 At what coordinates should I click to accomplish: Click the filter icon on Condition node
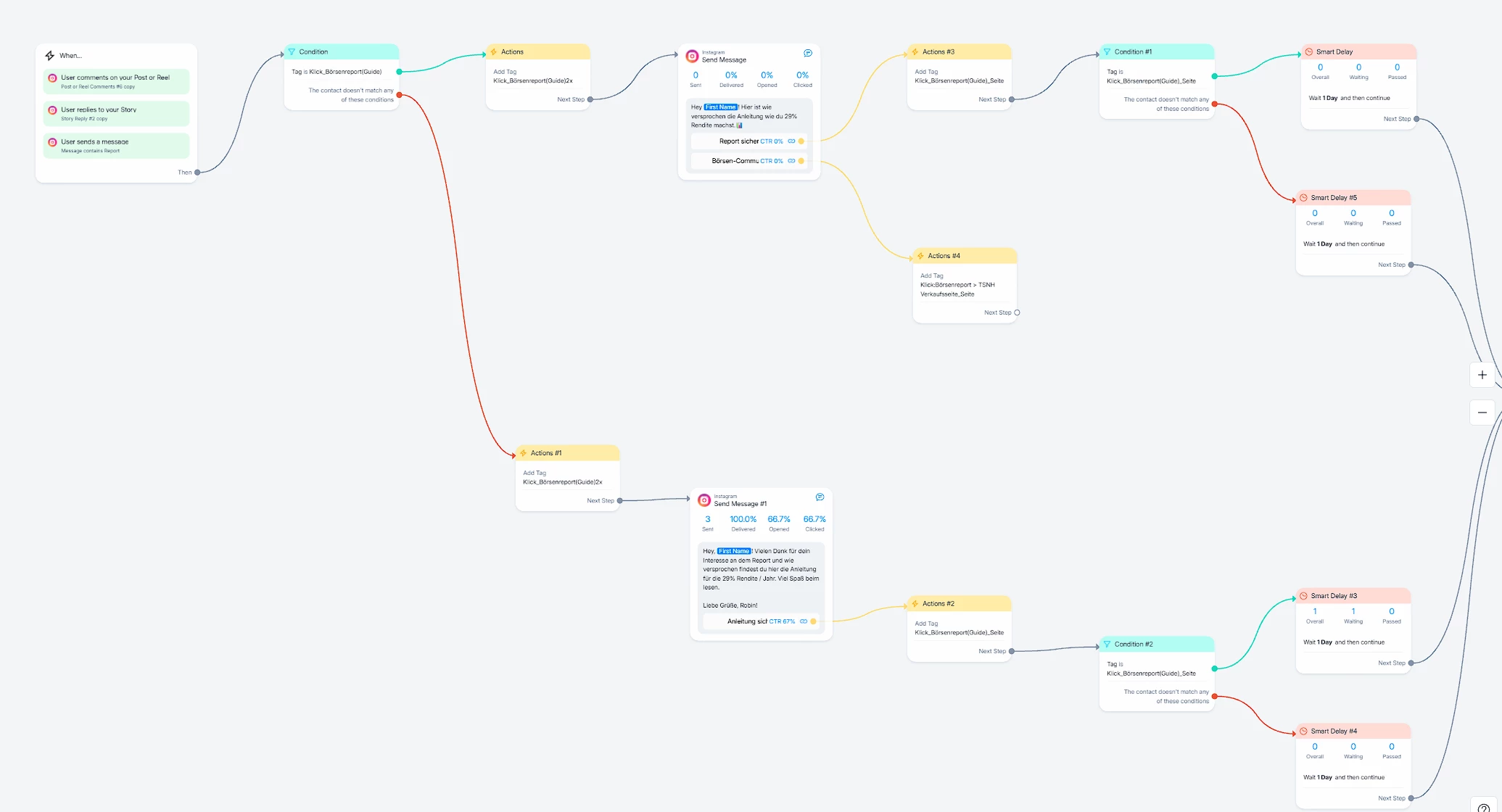click(292, 51)
